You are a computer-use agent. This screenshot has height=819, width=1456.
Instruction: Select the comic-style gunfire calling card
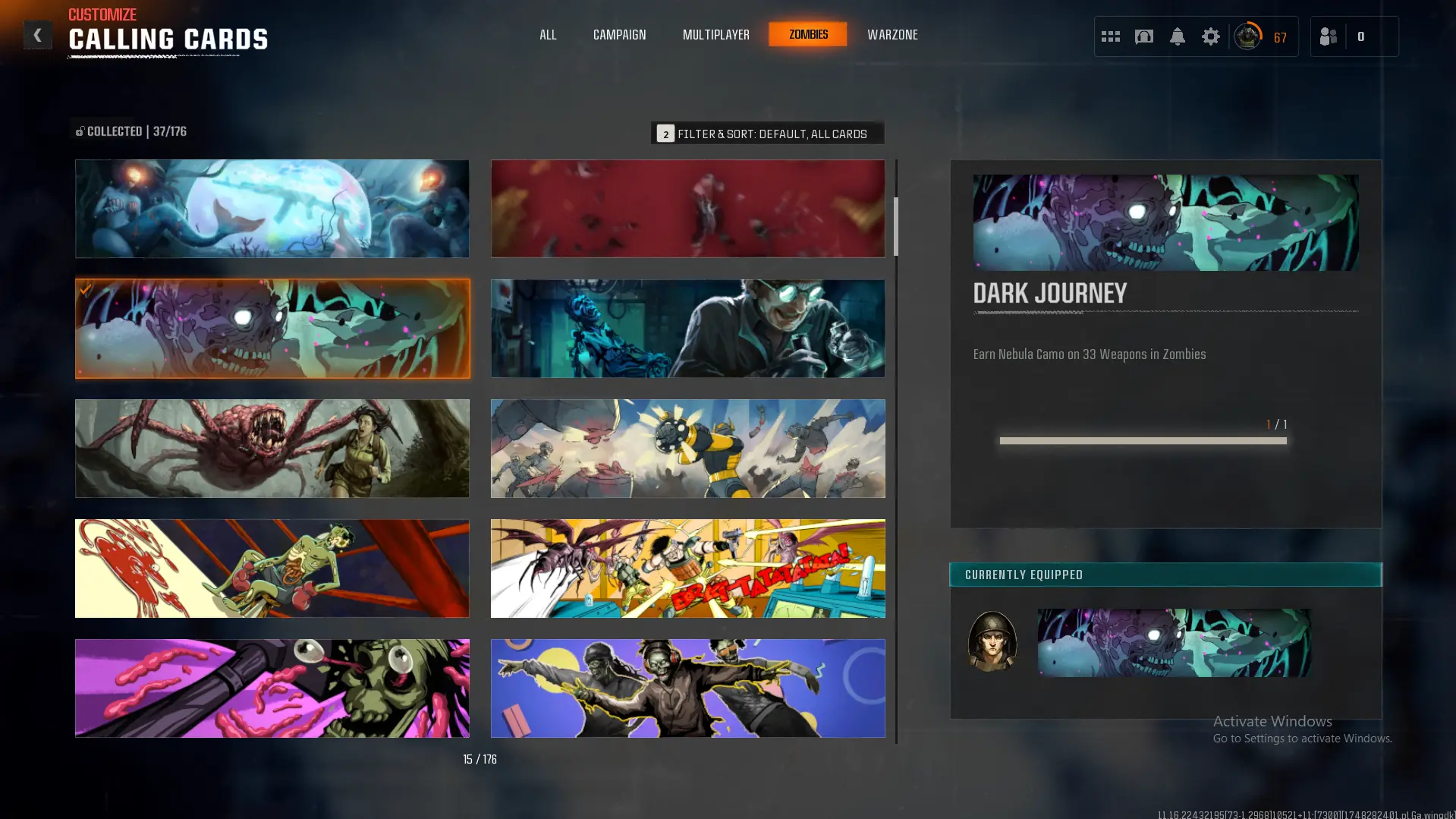tap(687, 569)
